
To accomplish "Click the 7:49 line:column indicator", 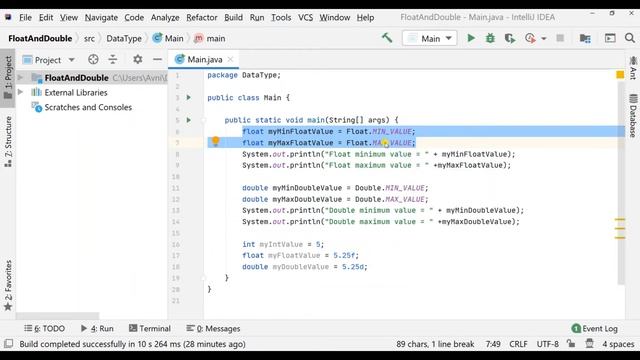I will click(493, 344).
